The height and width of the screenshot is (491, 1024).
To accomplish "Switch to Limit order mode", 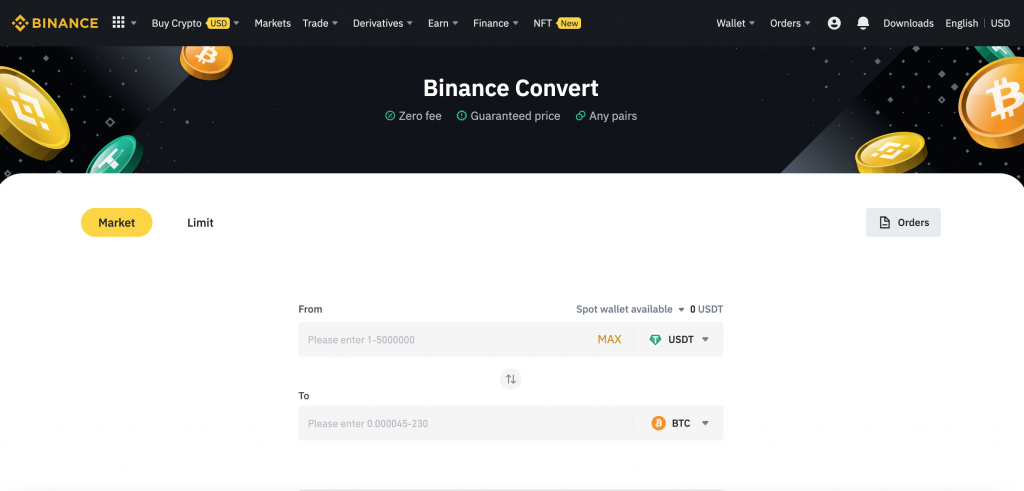I will 200,222.
